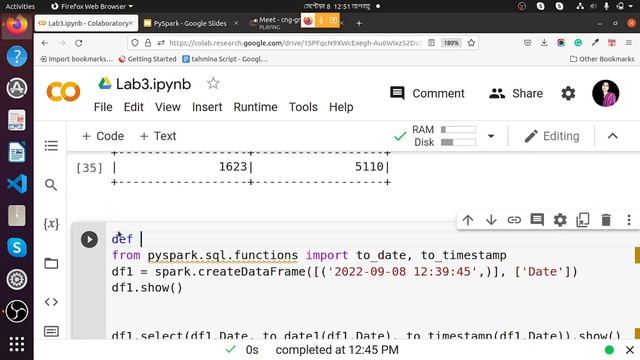Image resolution: width=640 pixels, height=360 pixels.
Task: Open Import bookmarks link
Action: coord(76,59)
